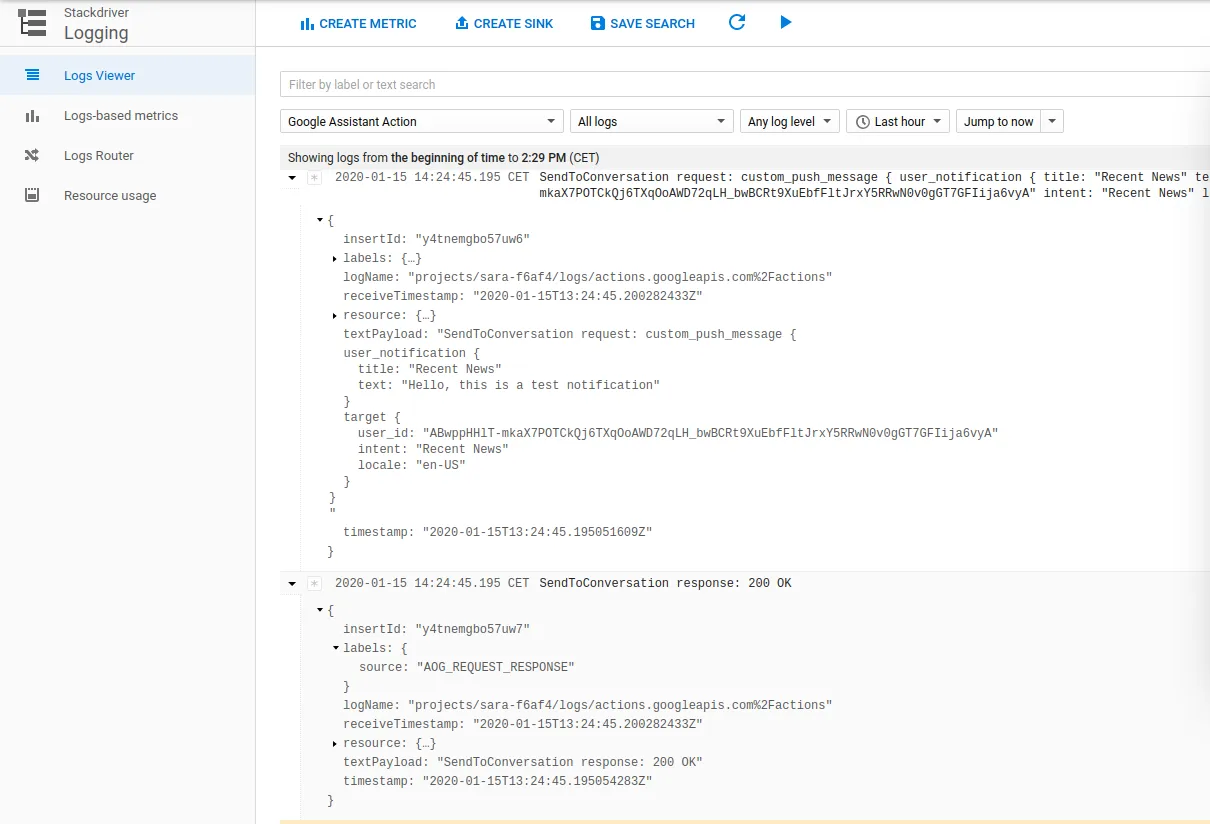Open Logs-based metrics section
This screenshot has width=1210, height=824.
coord(127,115)
